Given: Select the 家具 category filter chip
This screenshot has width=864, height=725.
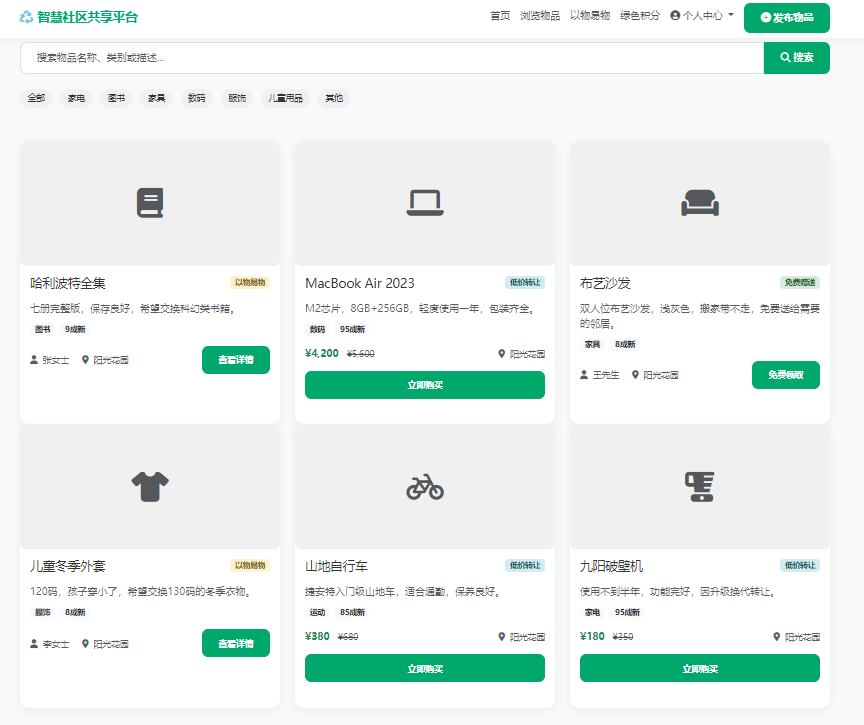Looking at the screenshot, I should click(x=156, y=98).
